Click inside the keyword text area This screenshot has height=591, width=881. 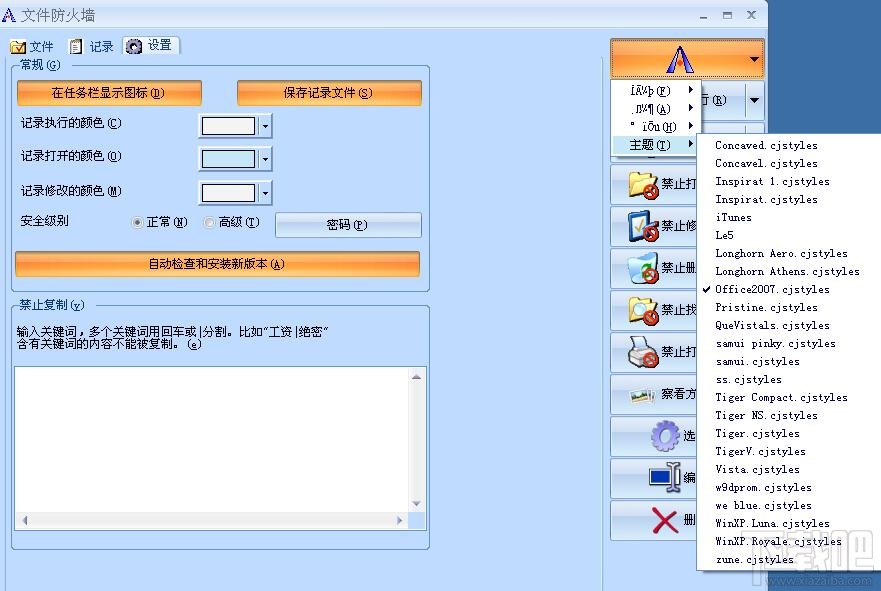(x=212, y=439)
